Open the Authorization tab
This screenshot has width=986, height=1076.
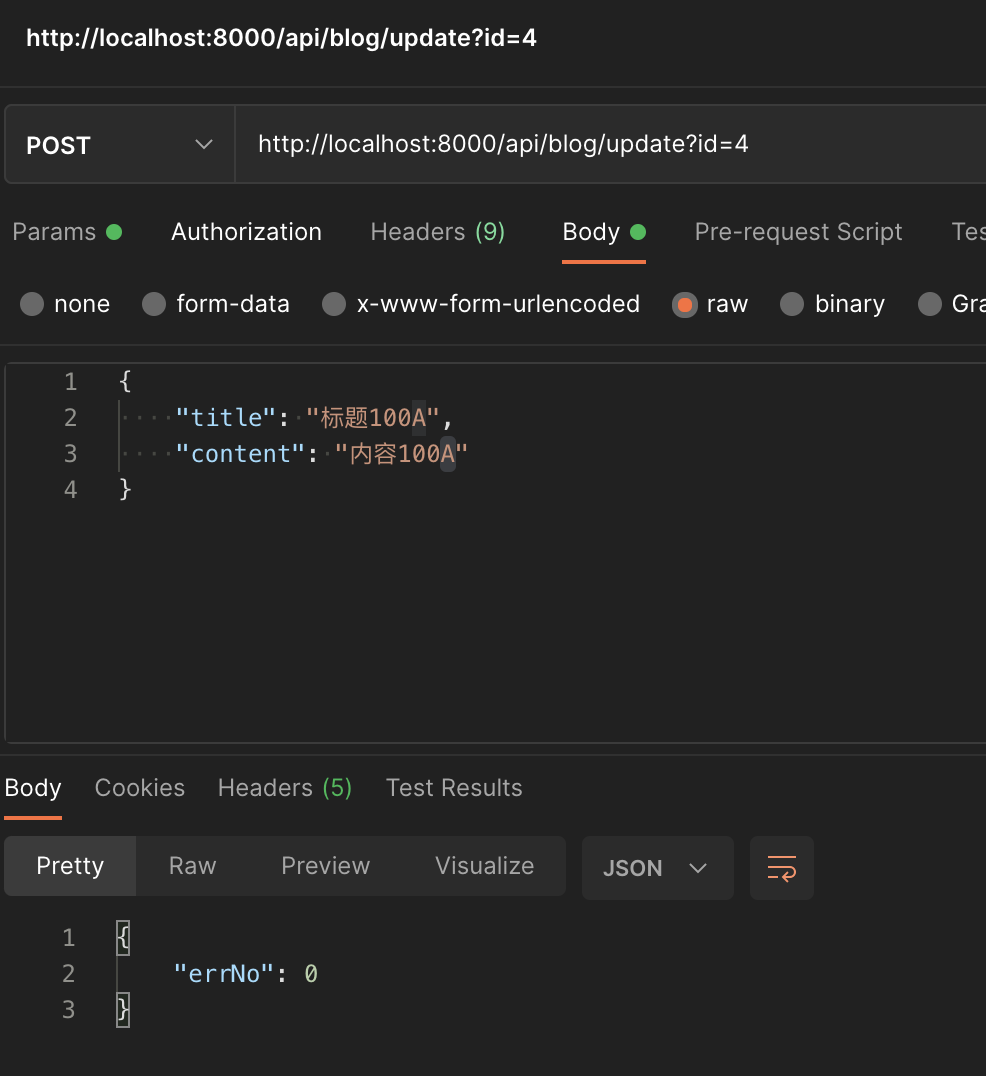tap(246, 232)
